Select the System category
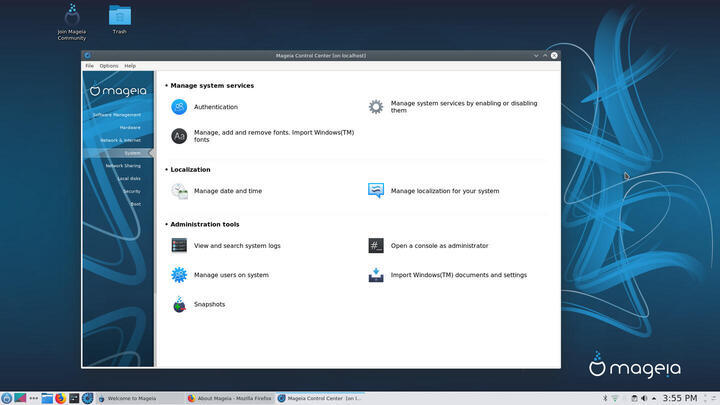Viewport: 720px width, 405px height. pyautogui.click(x=118, y=153)
